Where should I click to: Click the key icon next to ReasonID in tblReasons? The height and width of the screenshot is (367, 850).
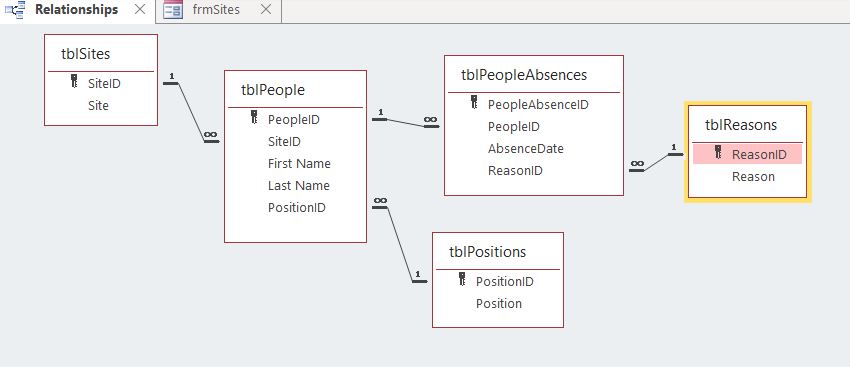tap(718, 152)
